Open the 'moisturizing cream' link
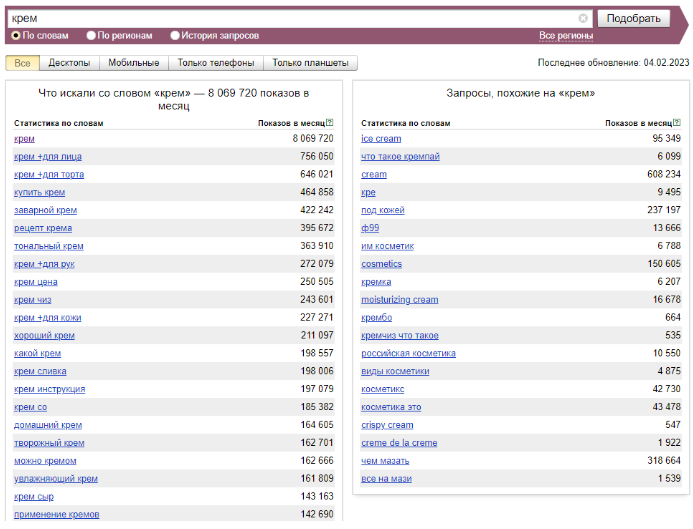This screenshot has width=693, height=529. (400, 300)
